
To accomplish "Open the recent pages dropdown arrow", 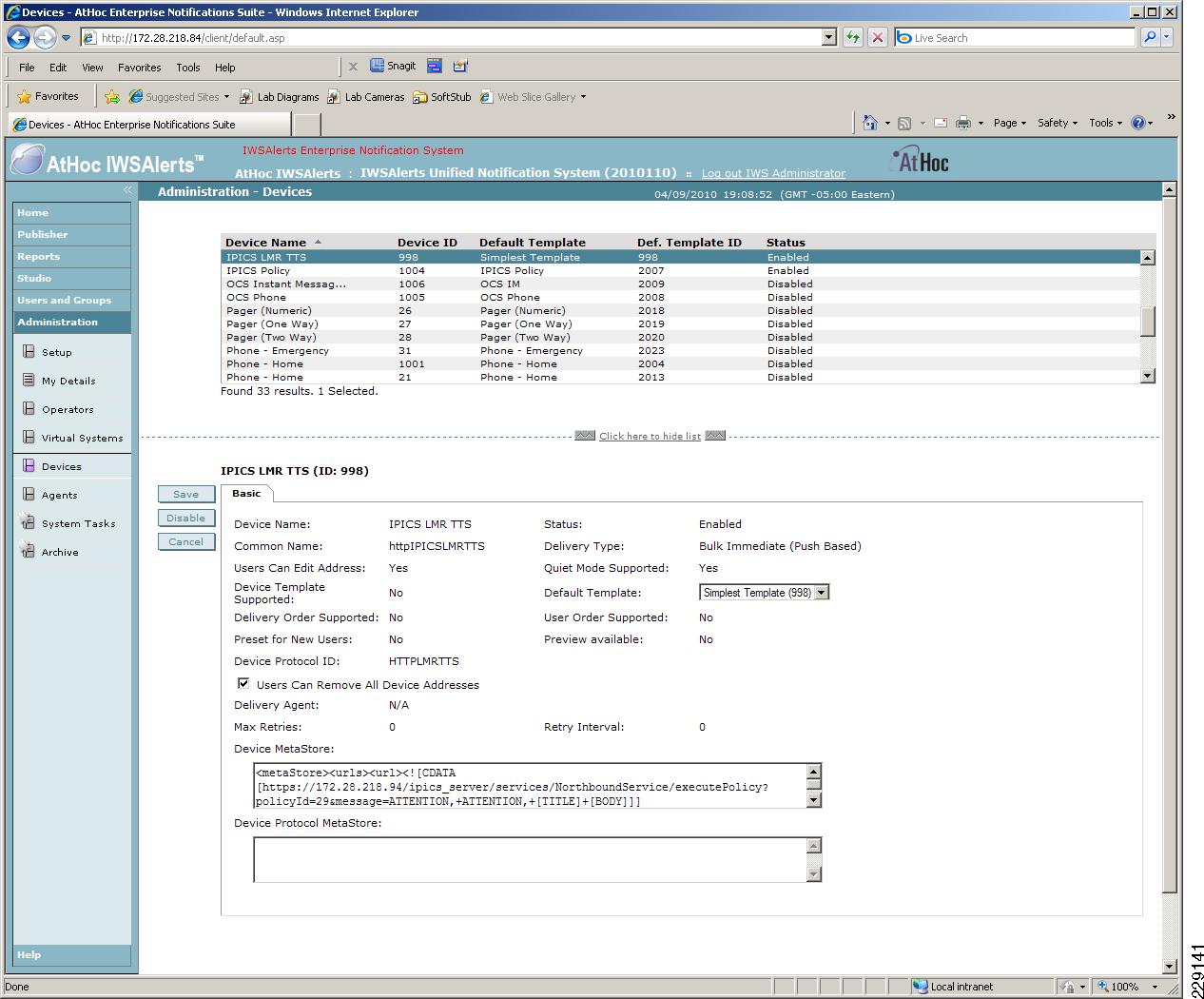I will pyautogui.click(x=66, y=38).
